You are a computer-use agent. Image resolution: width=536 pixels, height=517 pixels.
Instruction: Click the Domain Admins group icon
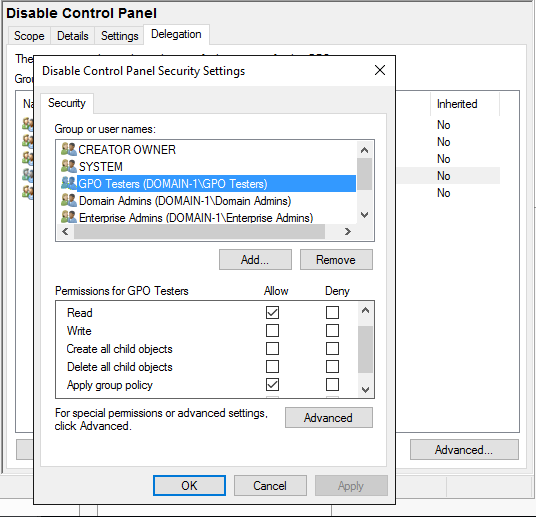pos(69,200)
